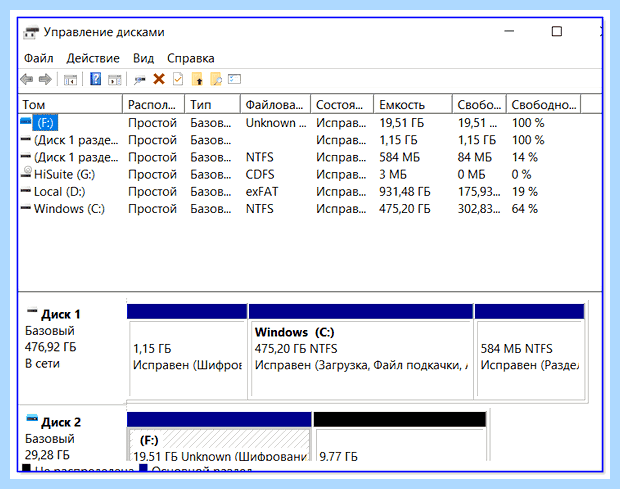Click the 19,51 ГБ capacity cell of F:
620x489 pixels.
[x=401, y=123]
